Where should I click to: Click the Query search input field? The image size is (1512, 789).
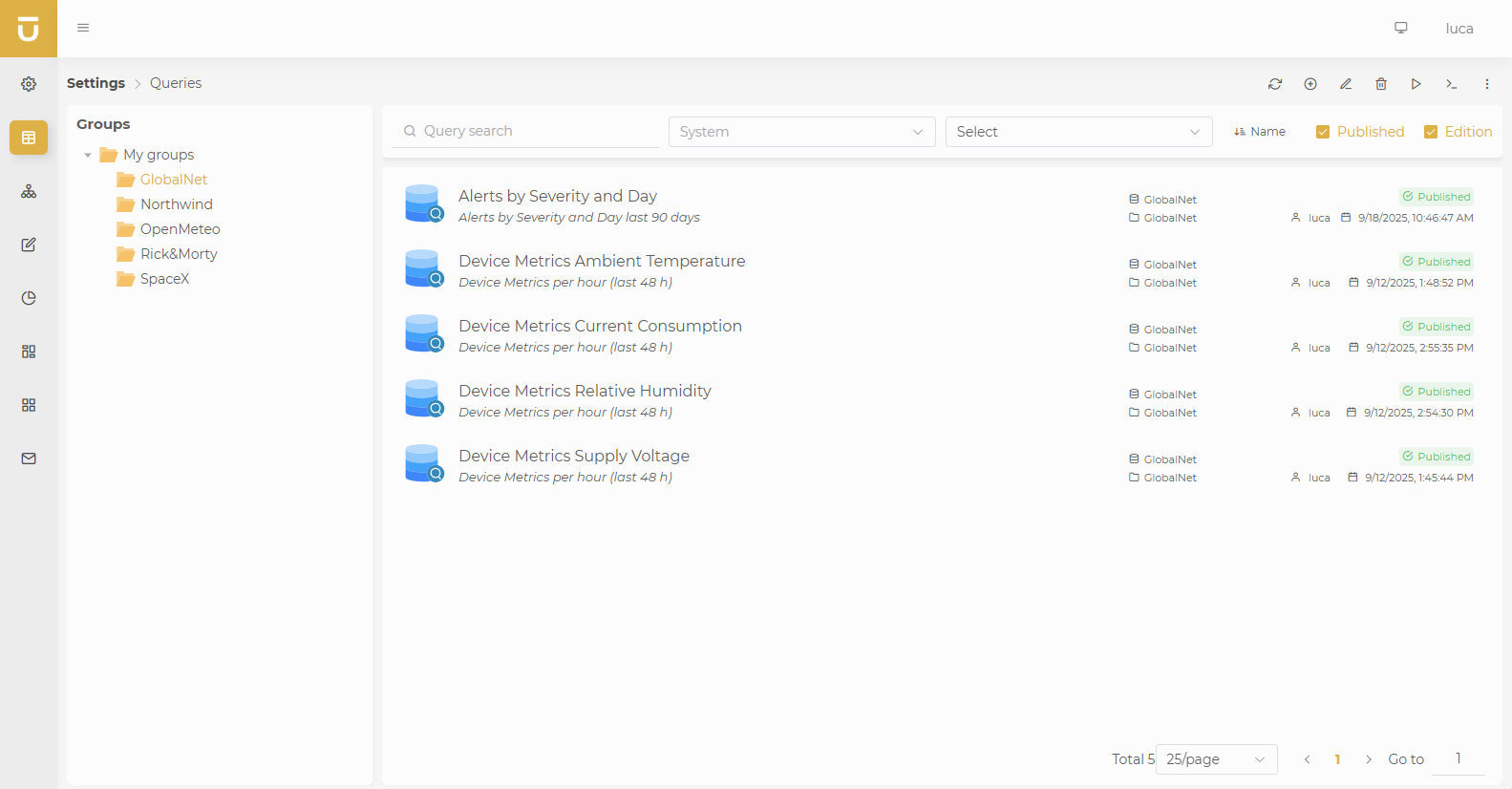535,131
